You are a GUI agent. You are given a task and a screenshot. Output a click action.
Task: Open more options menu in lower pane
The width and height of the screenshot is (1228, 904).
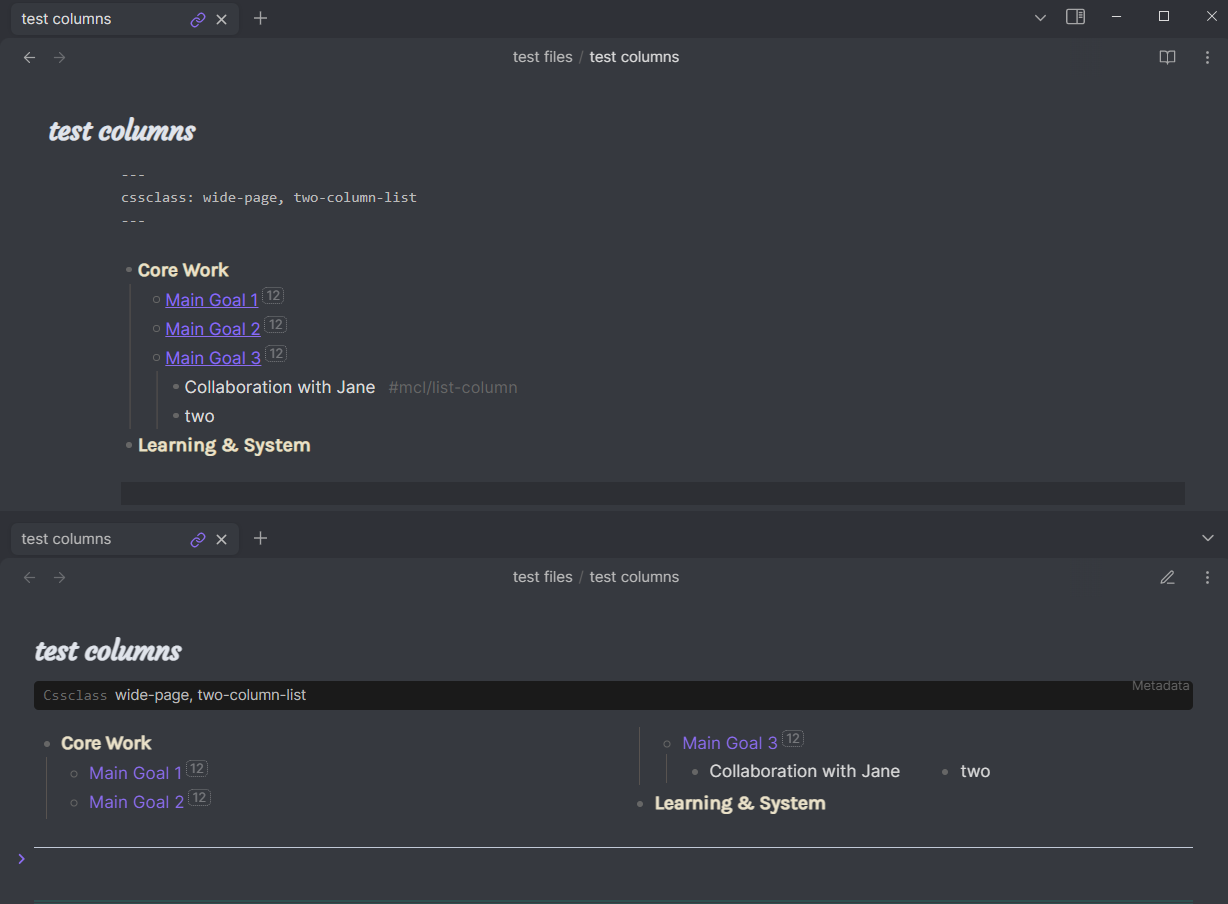pyautogui.click(x=1207, y=577)
